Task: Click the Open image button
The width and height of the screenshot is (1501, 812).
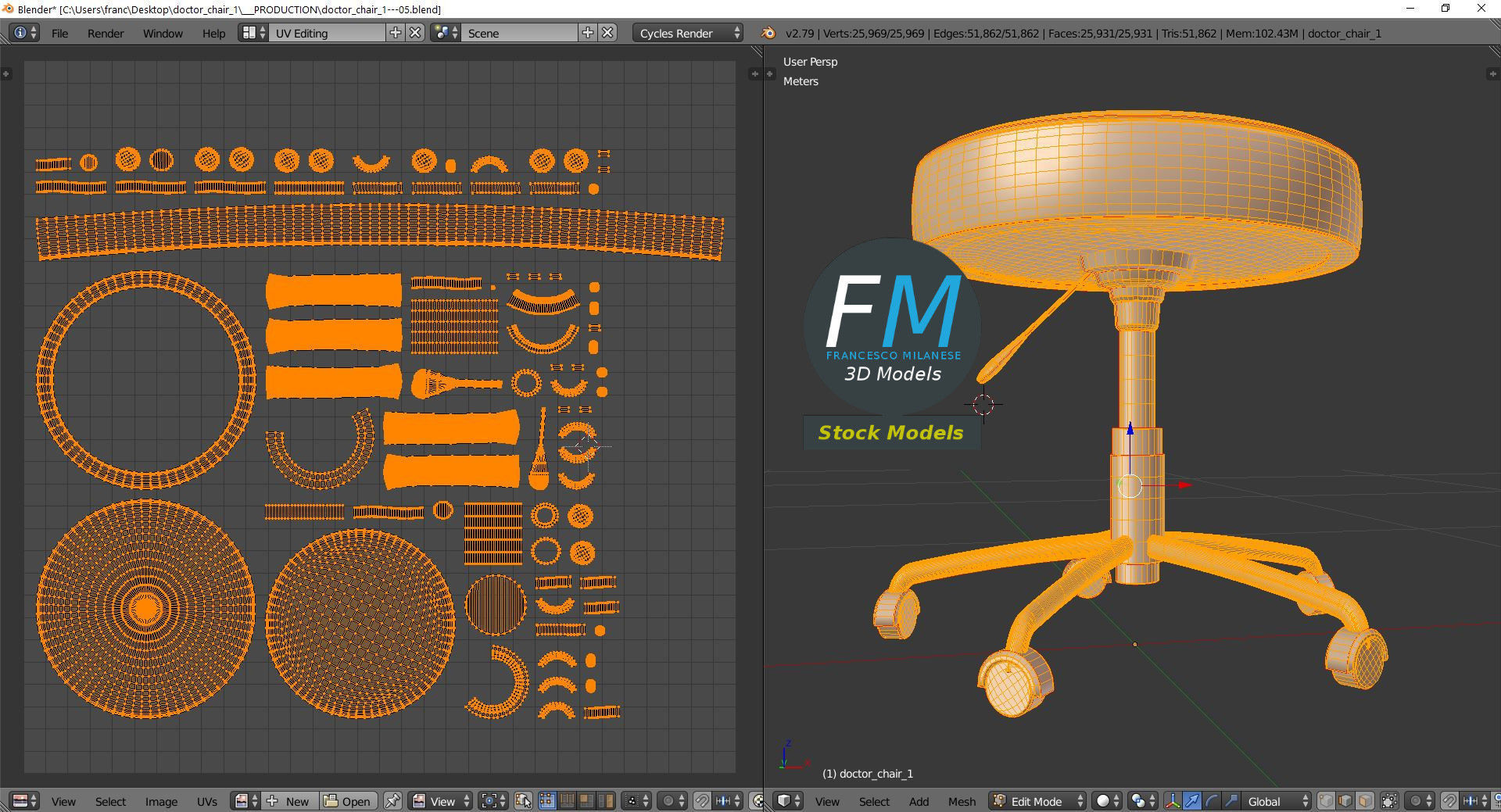Action: [x=348, y=801]
